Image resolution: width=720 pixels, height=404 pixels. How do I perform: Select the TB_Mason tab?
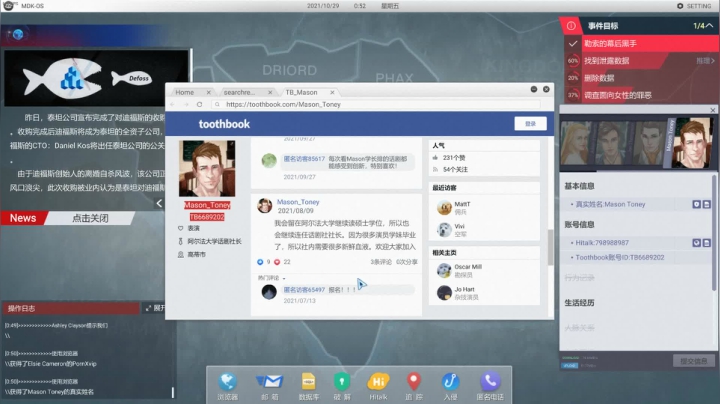(x=301, y=92)
